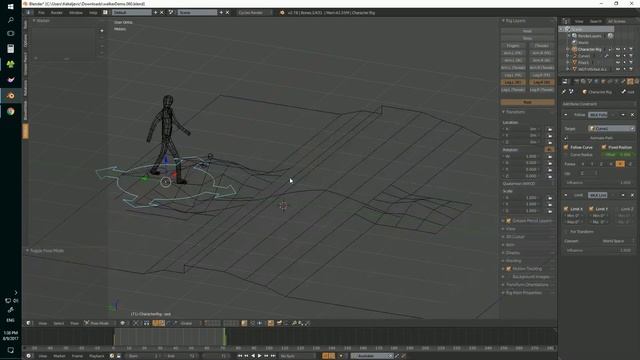Image resolution: width=640 pixels, height=360 pixels.
Task: Open the Windows Start menu
Action: click(11, 7)
